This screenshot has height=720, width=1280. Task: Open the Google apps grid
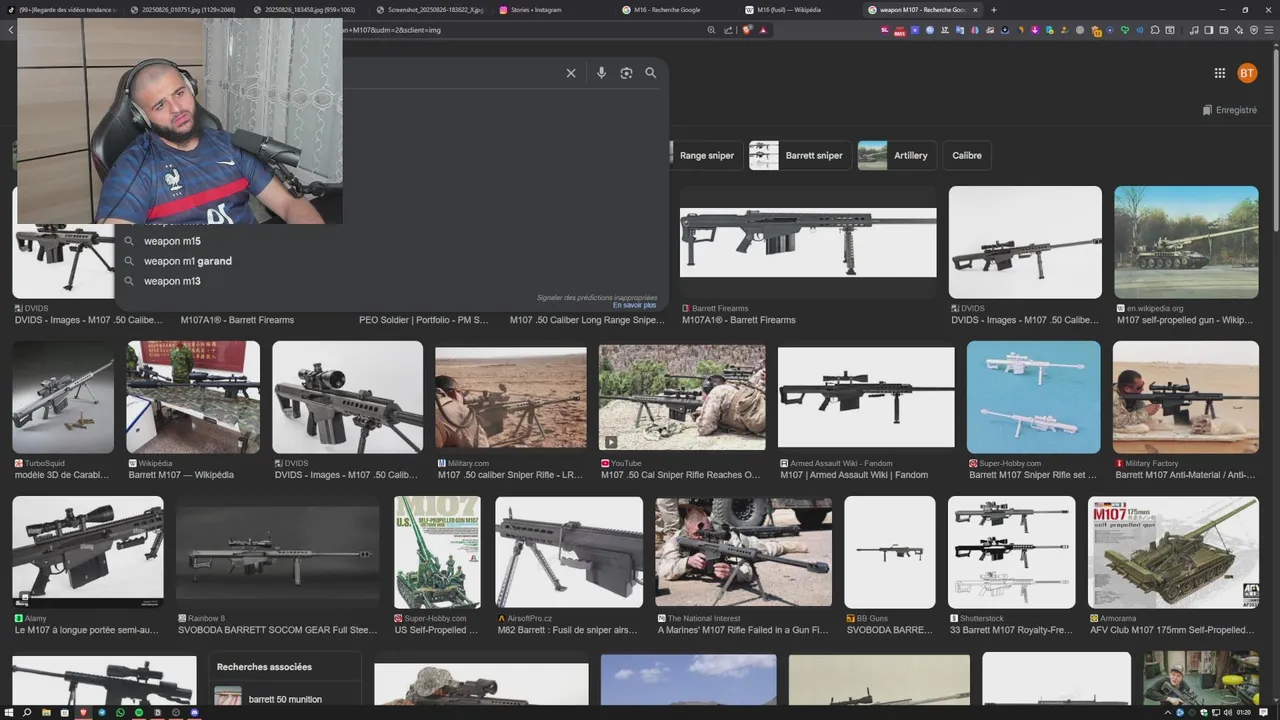click(1220, 73)
